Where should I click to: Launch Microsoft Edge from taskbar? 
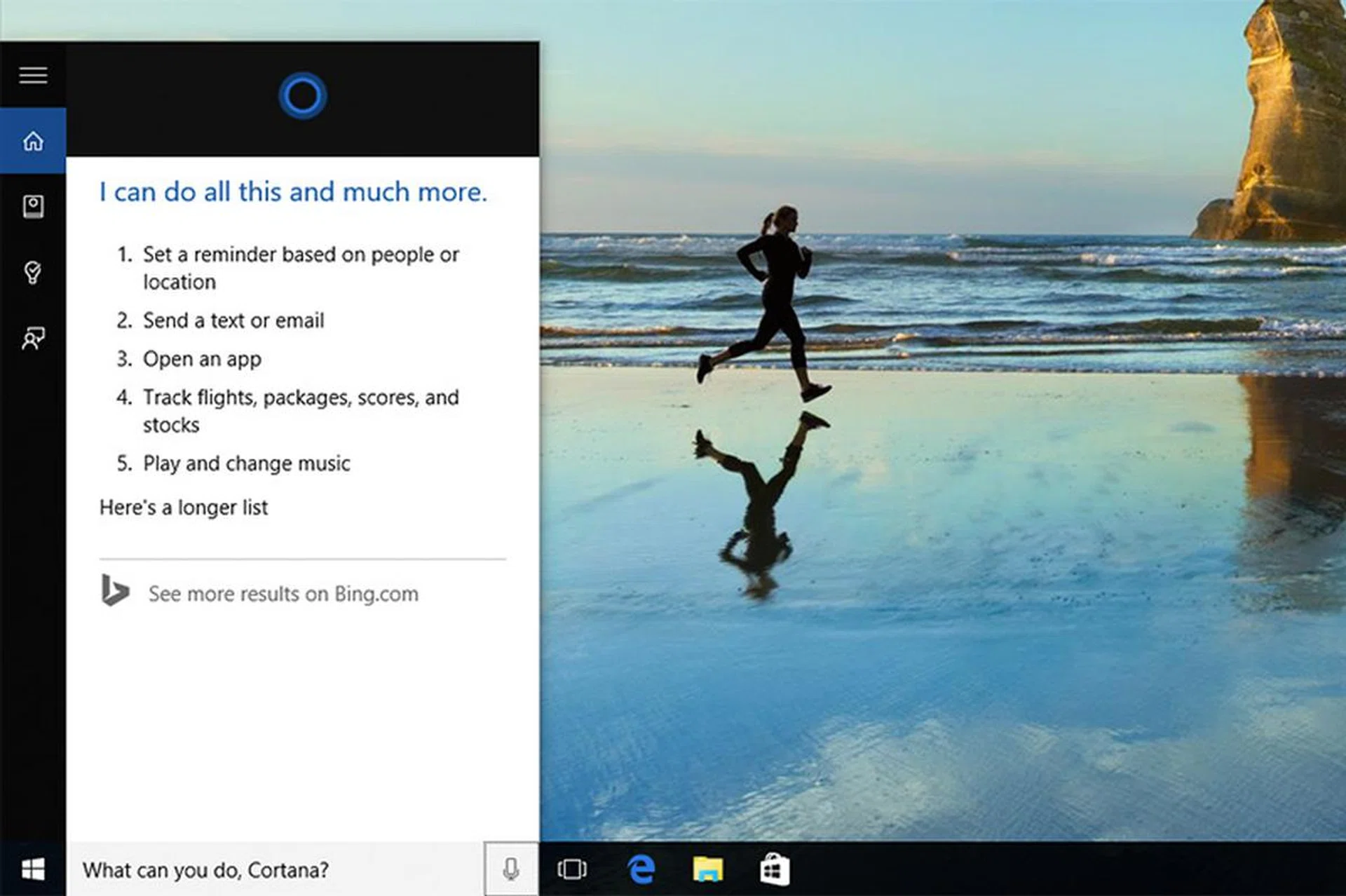coord(641,869)
